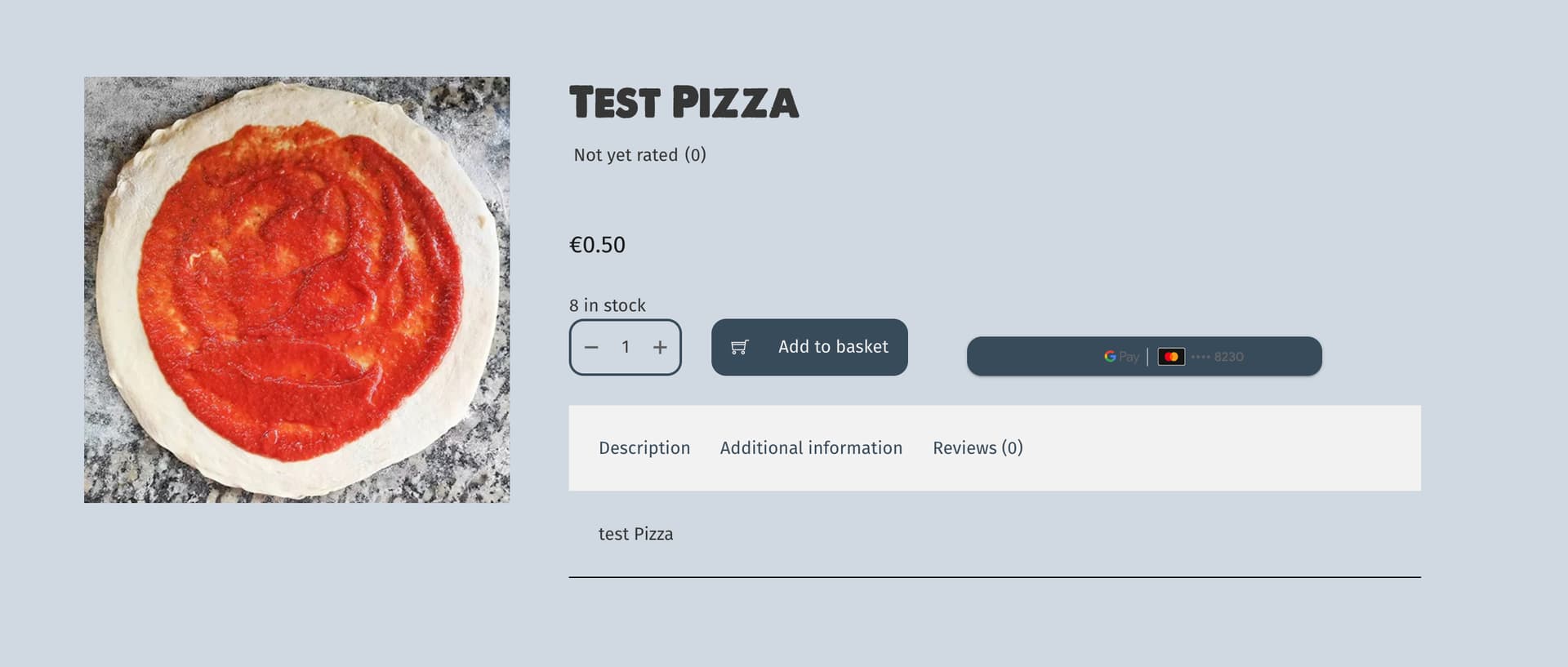Screen dimensions: 1568x667
Task: Click empty area of the tab bar
Action: coord(1221,448)
